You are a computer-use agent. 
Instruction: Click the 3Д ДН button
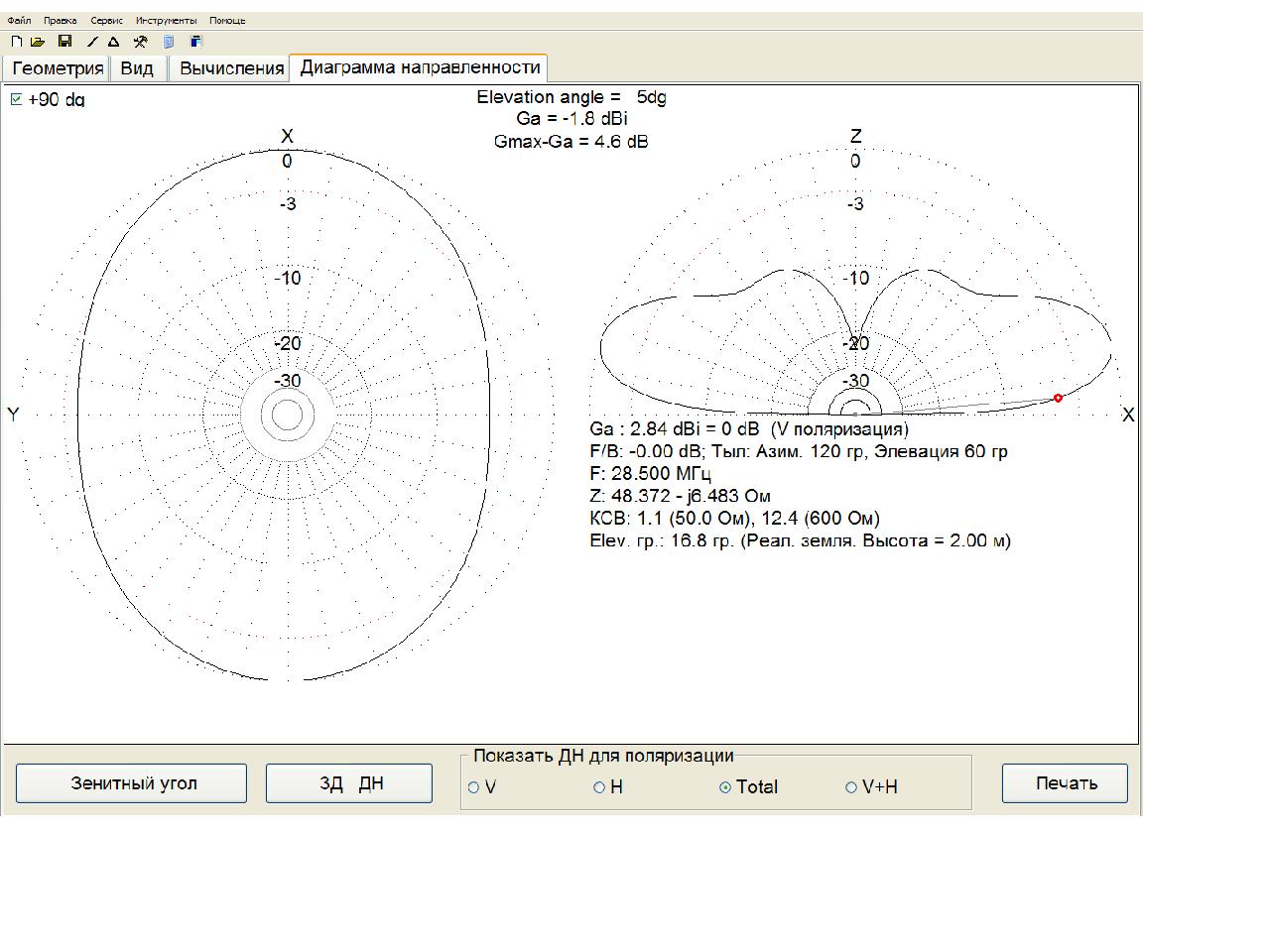pos(349,783)
